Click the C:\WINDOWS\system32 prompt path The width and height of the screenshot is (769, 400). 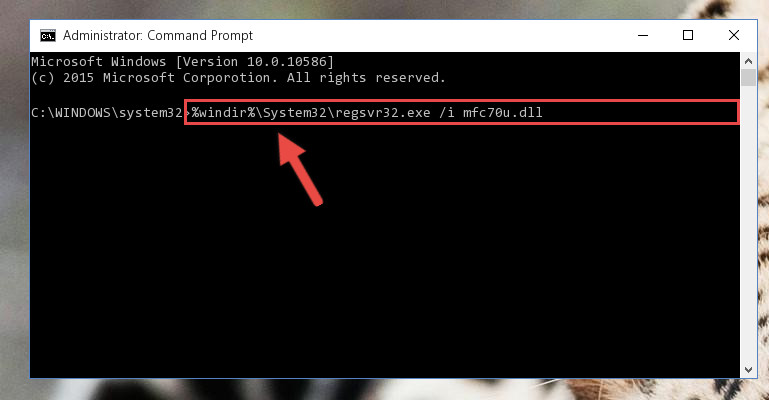tap(106, 113)
